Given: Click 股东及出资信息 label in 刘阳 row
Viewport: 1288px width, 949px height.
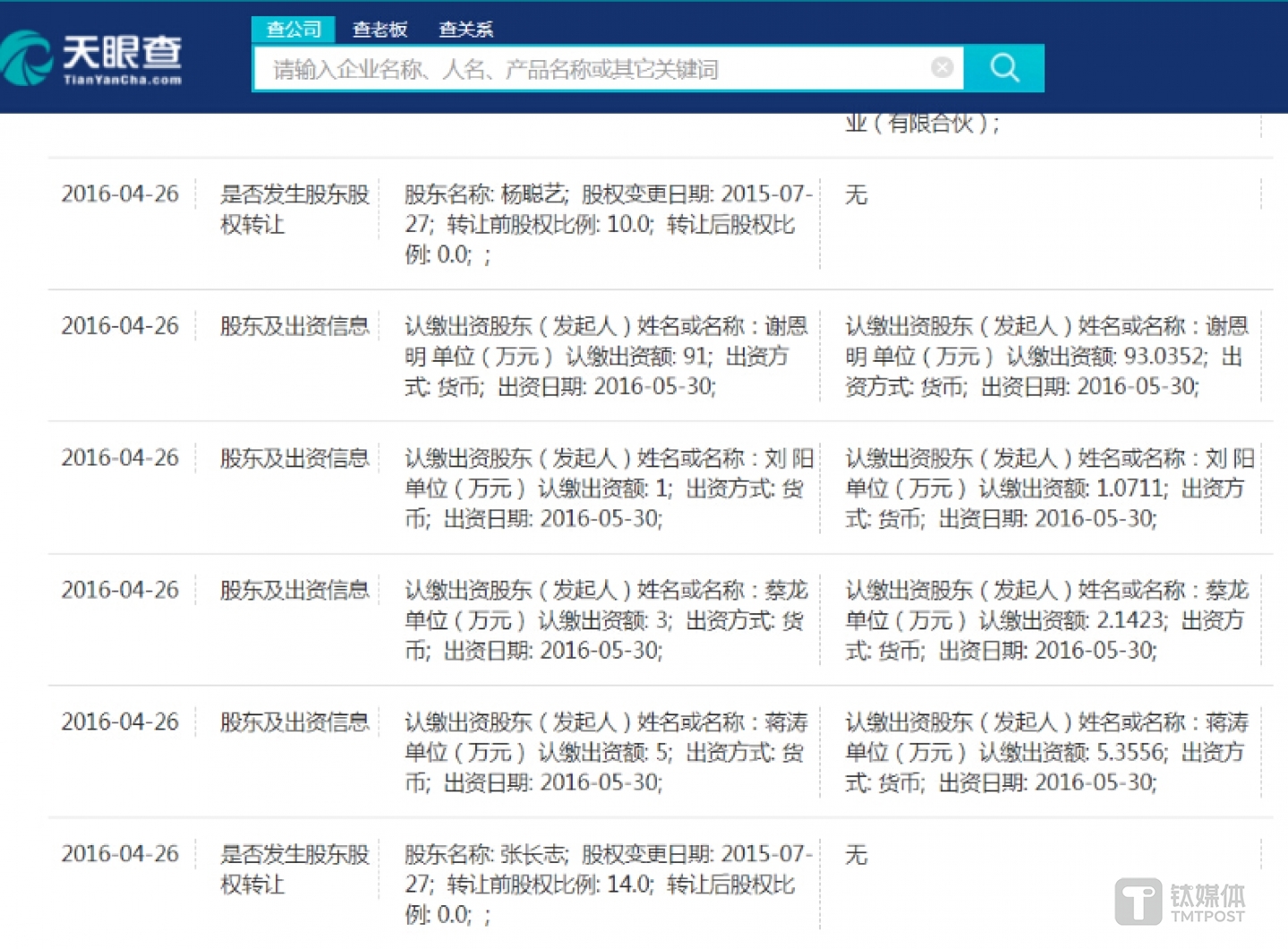Looking at the screenshot, I should pos(294,458).
